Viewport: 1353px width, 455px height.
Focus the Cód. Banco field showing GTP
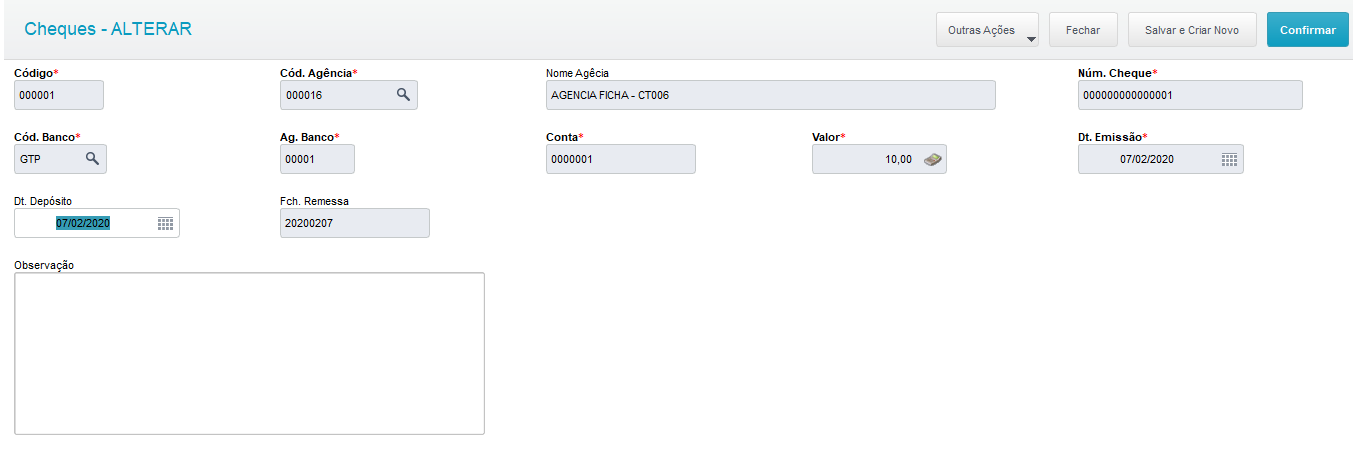tap(48, 159)
